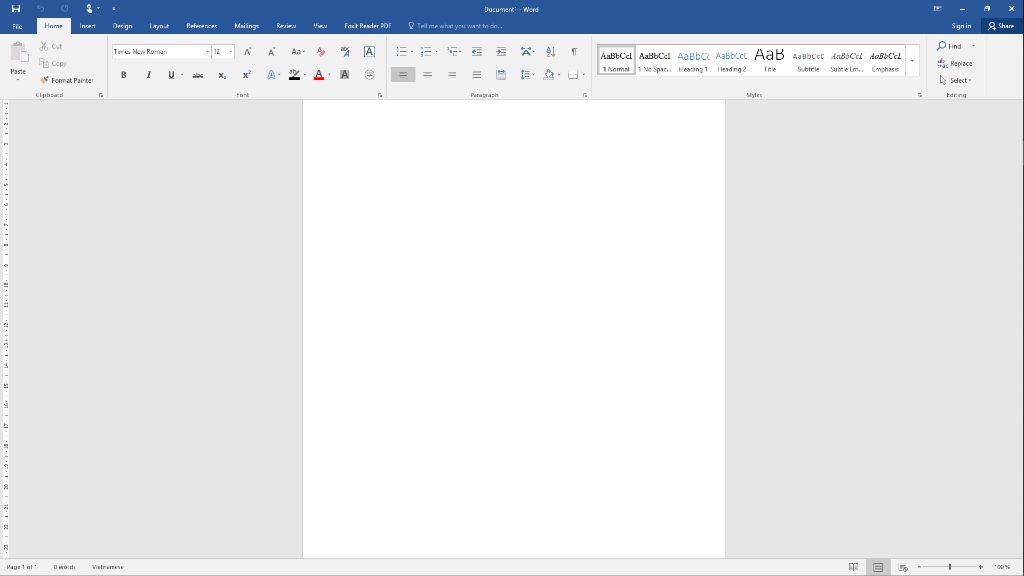
Task: Click the Tell me search box
Action: (455, 26)
